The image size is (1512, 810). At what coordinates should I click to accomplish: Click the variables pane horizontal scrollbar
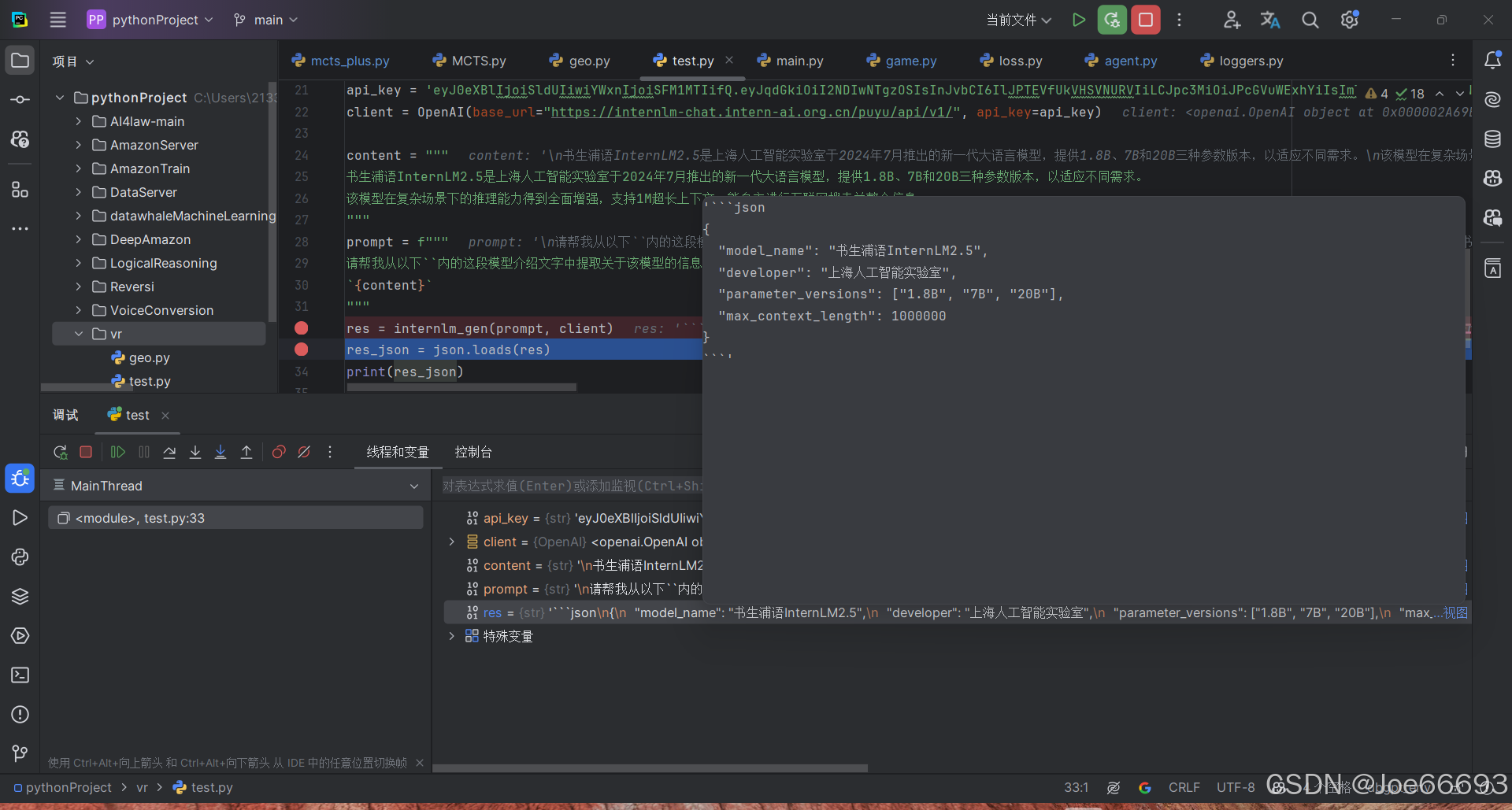650,768
